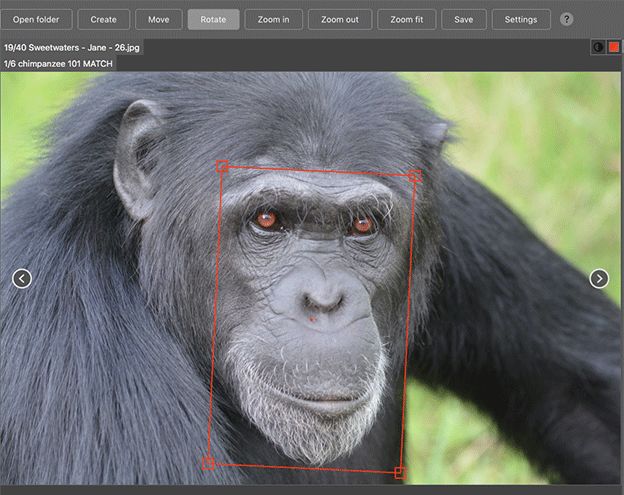This screenshot has width=624, height=495.
Task: Open the Settings panel
Action: click(x=521, y=19)
